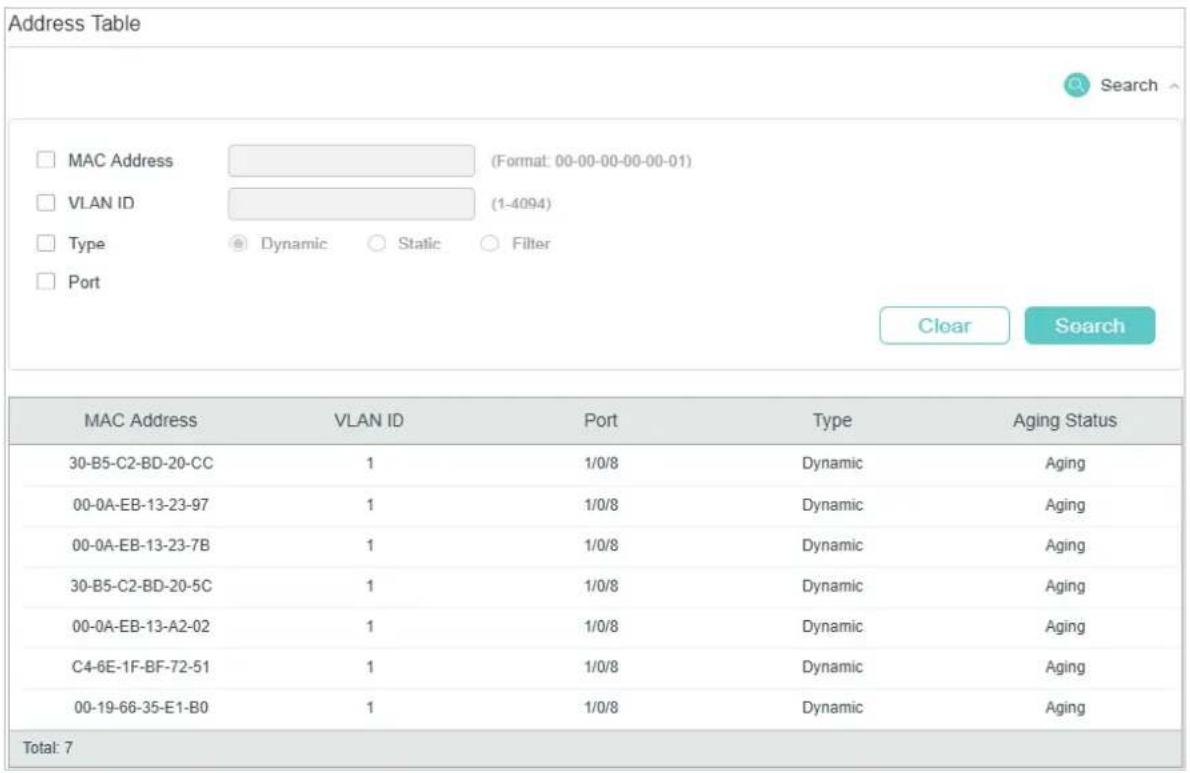The image size is (1190, 773).
Task: Click the Aging Status column header
Action: click(x=1065, y=421)
